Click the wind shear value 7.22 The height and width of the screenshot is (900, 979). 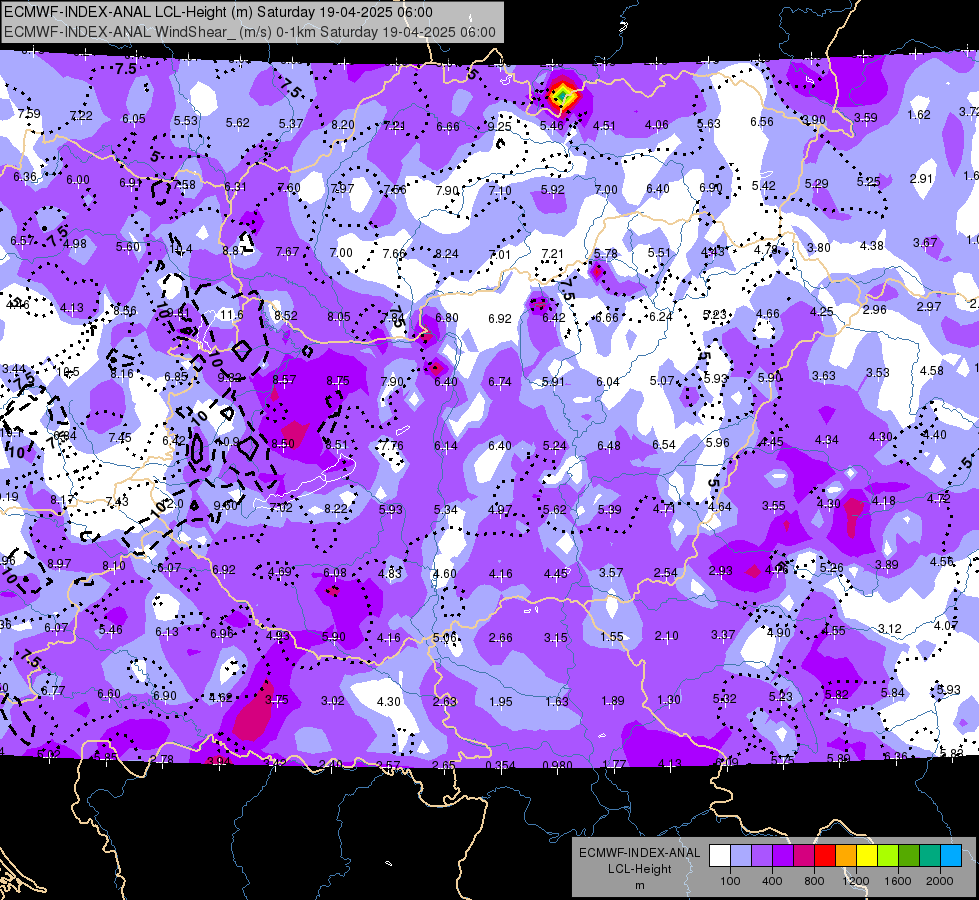(x=81, y=116)
